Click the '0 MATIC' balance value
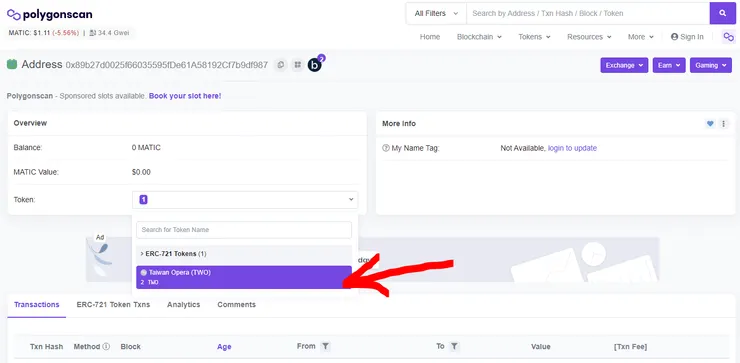This screenshot has height=363, width=740. click(146, 148)
